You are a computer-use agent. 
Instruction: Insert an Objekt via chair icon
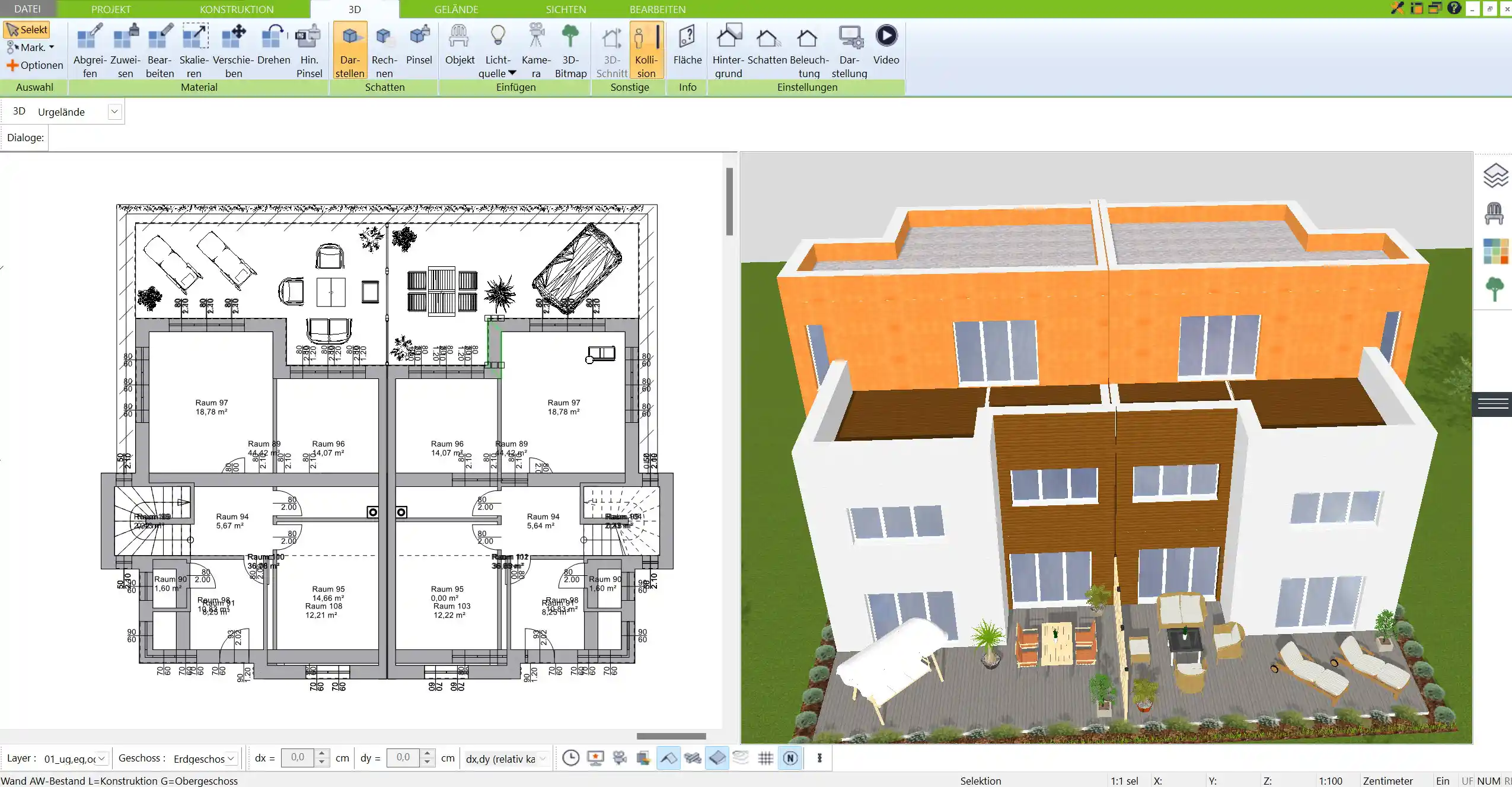460,44
